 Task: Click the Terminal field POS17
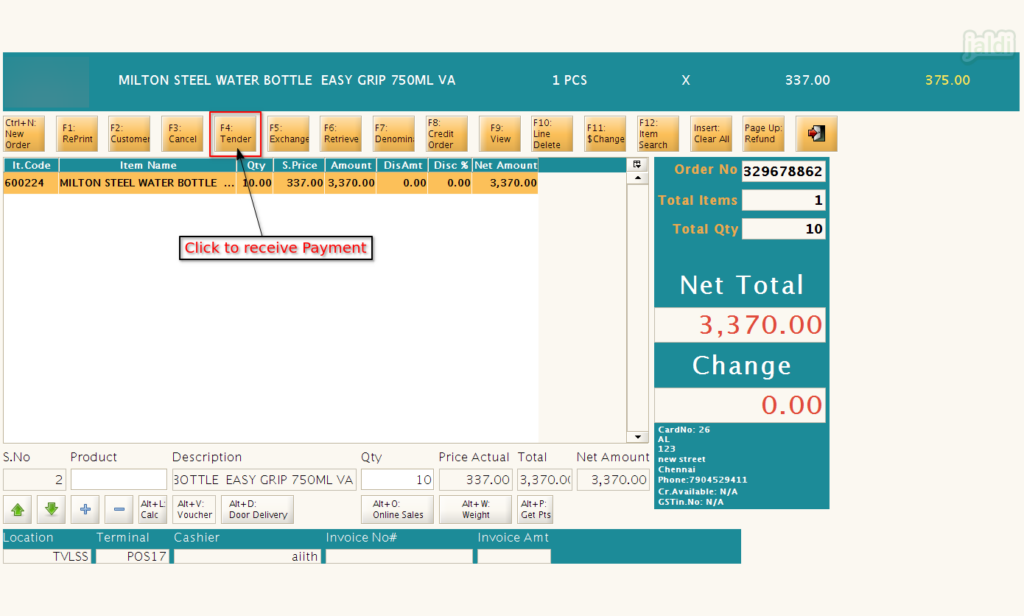(132, 556)
